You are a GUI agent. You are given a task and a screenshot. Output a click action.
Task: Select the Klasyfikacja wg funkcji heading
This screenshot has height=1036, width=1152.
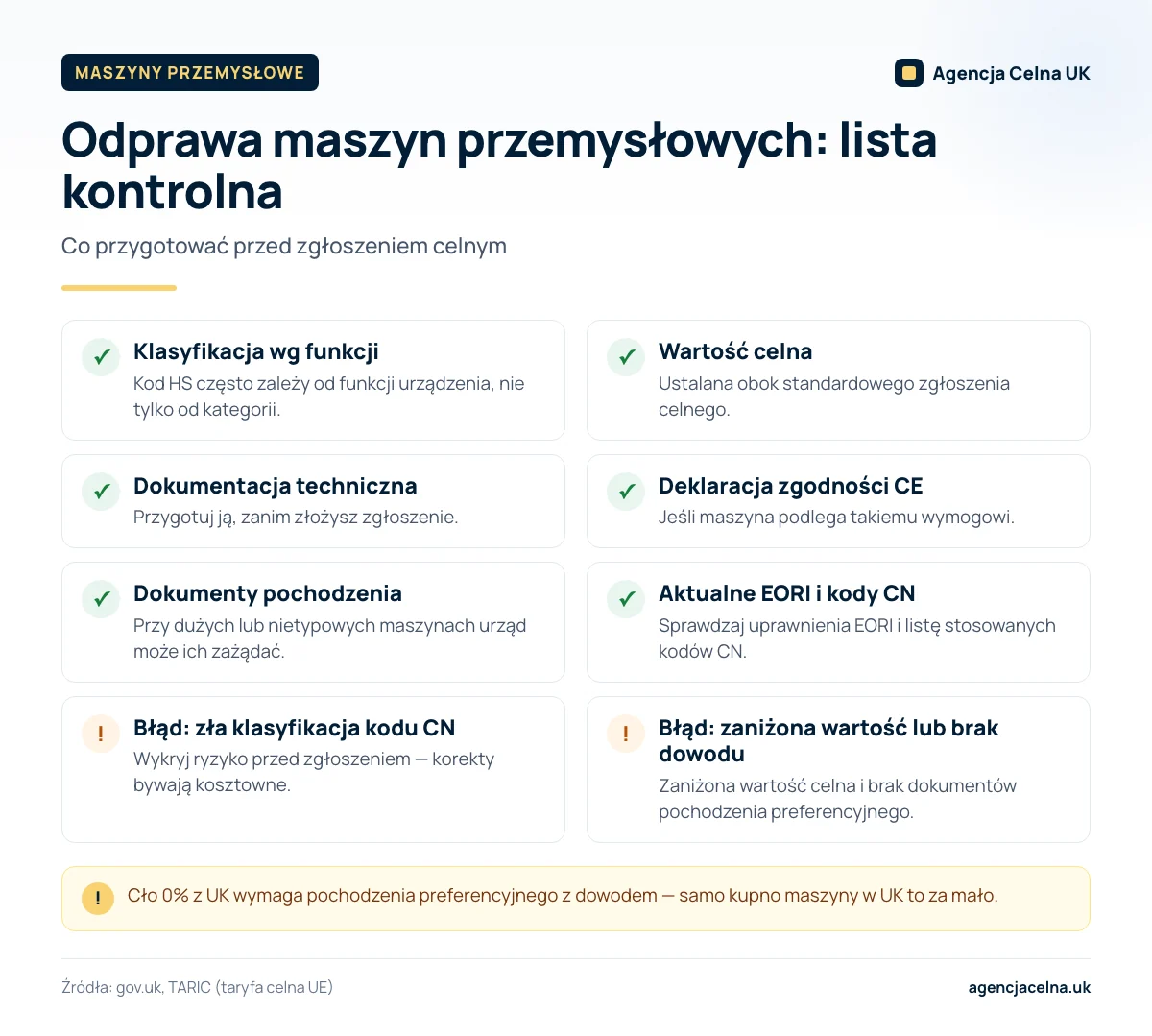(256, 351)
